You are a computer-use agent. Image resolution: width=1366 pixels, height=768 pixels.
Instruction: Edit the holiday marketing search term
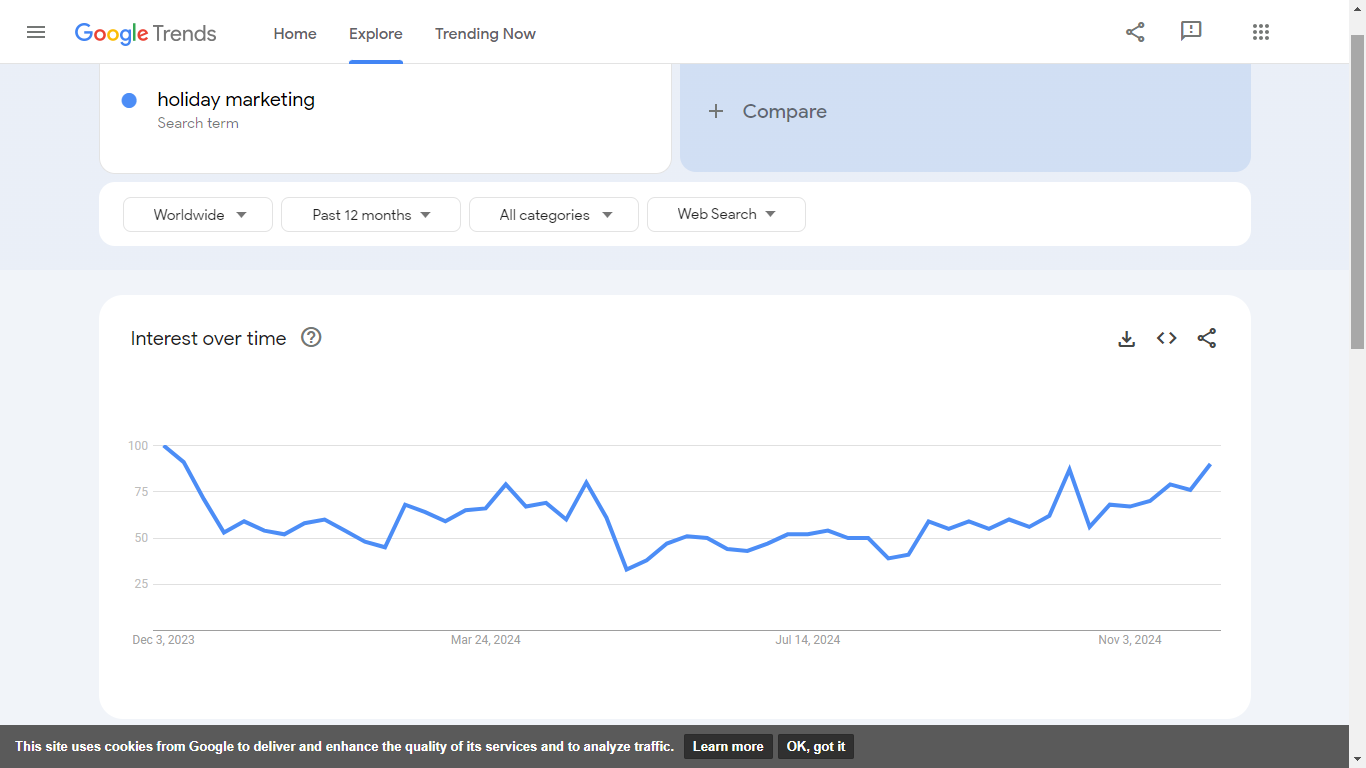point(236,99)
